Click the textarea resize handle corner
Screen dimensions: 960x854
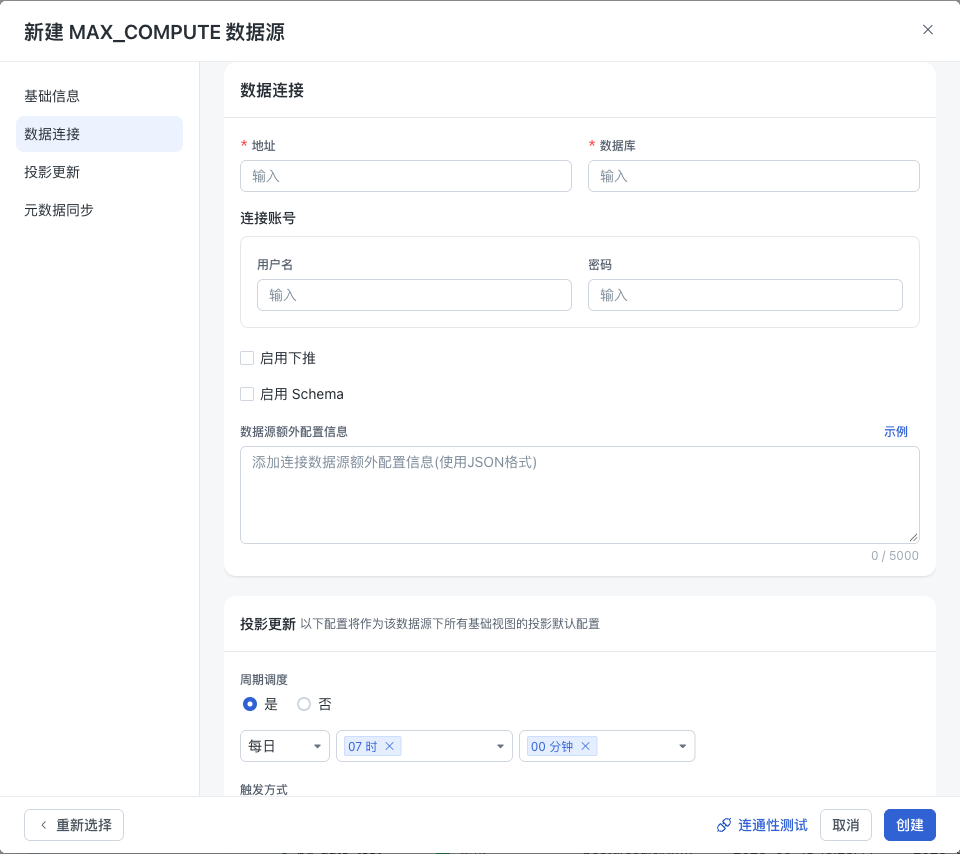click(x=913, y=537)
